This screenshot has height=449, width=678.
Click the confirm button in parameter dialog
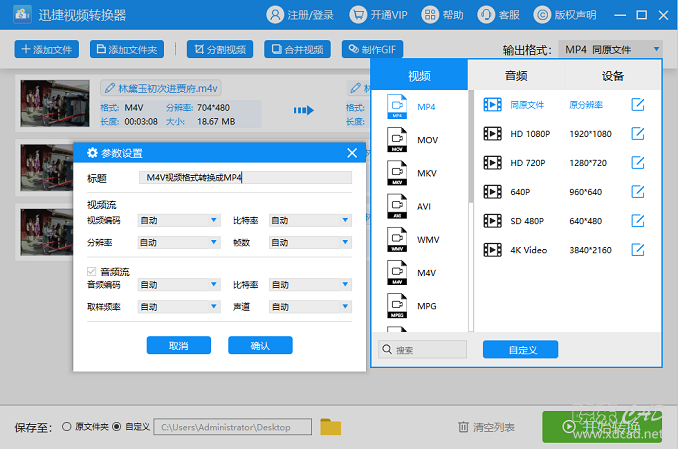260,345
